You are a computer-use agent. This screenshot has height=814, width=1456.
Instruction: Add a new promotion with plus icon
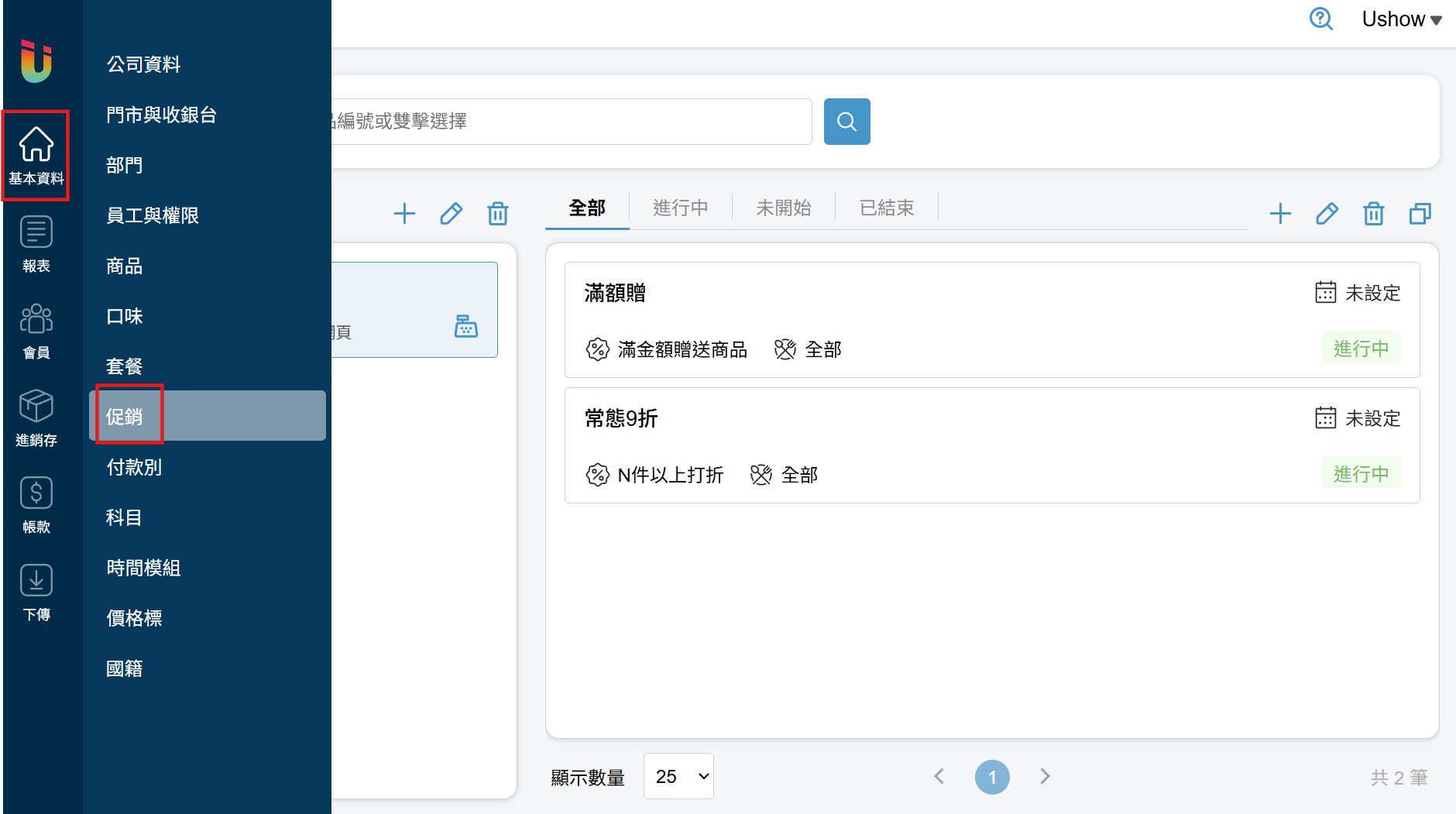click(1281, 214)
